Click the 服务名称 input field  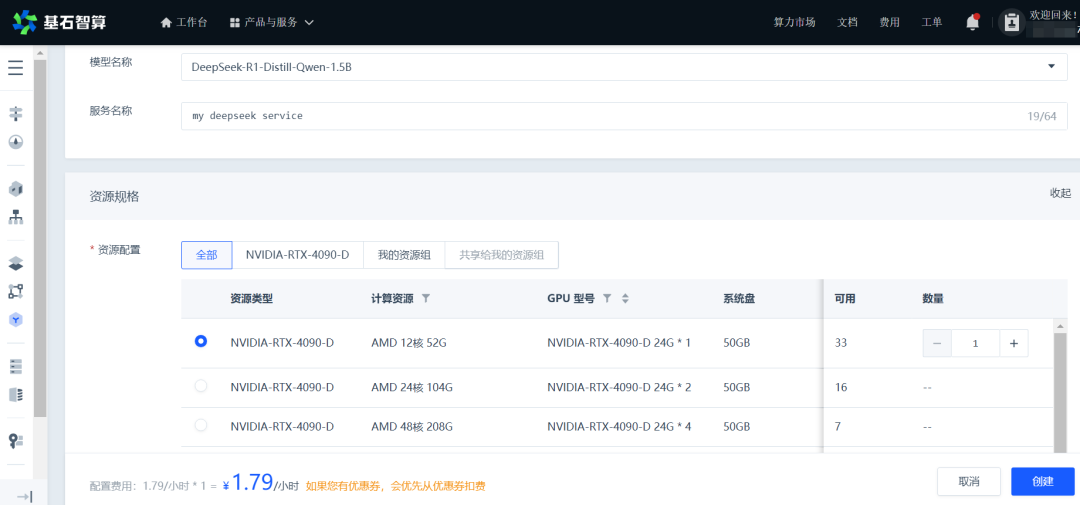tap(624, 116)
